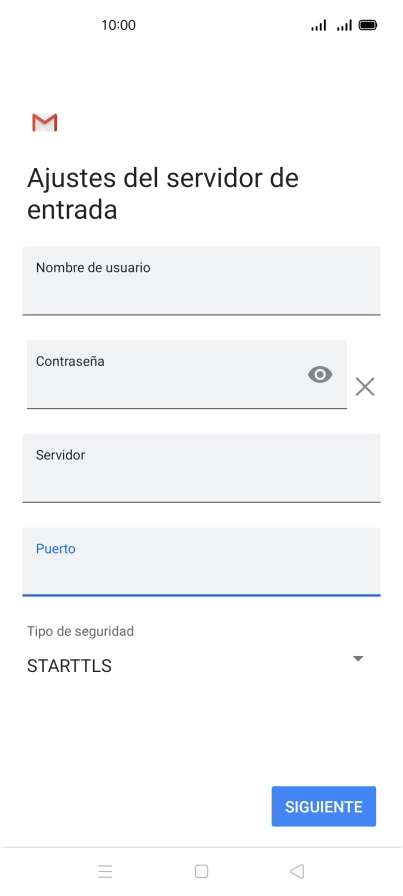This screenshot has width=403, height=896.
Task: Tap the Ajustes del servidor de entrada heading
Action: (163, 194)
